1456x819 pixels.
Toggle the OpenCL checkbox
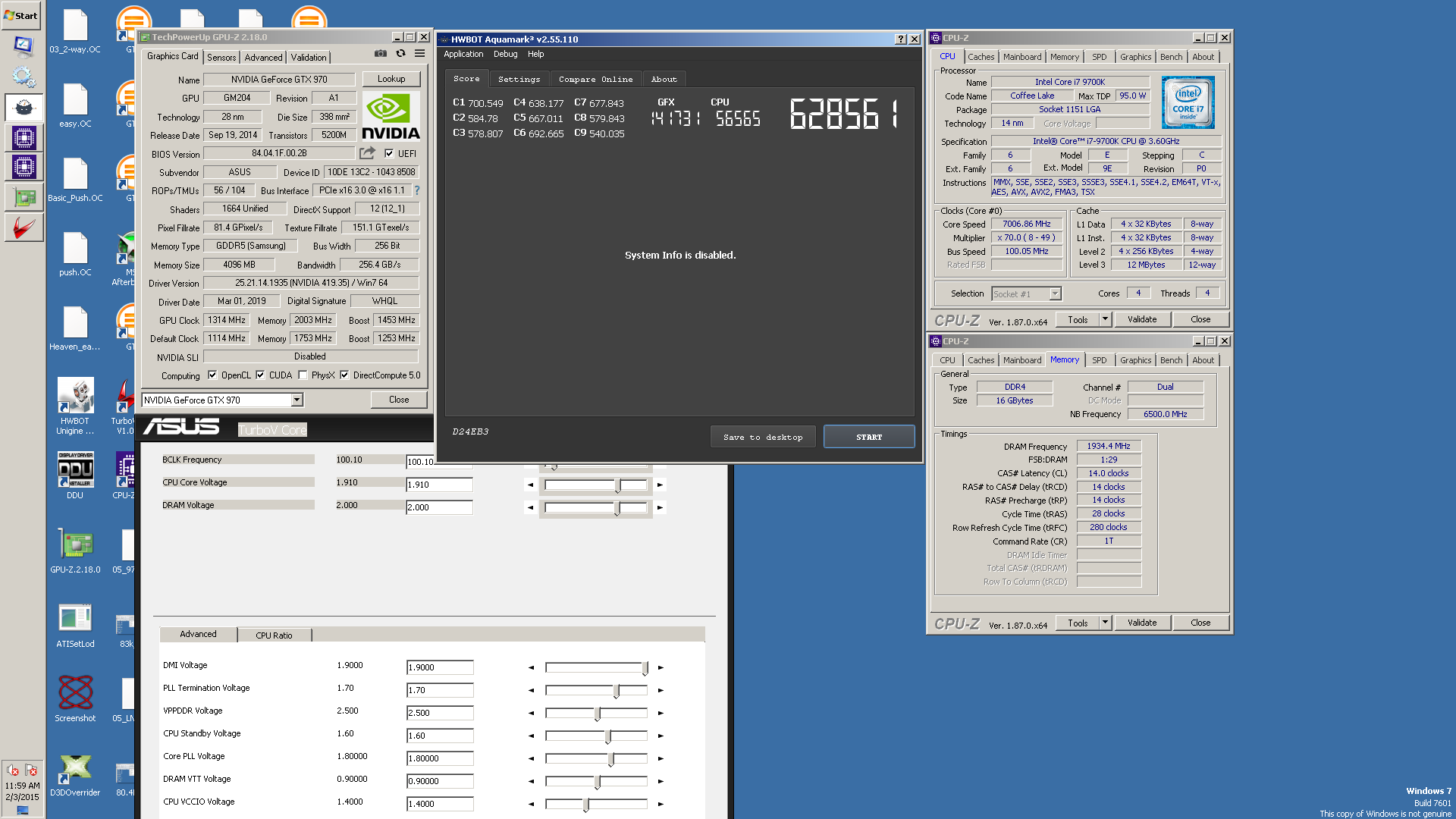[212, 375]
